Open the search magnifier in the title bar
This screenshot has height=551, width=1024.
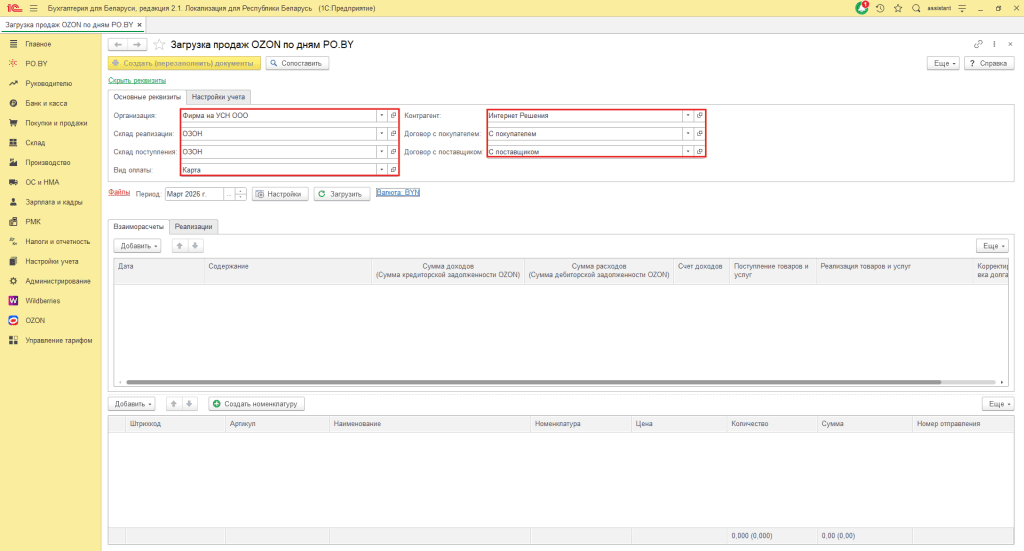(916, 8)
